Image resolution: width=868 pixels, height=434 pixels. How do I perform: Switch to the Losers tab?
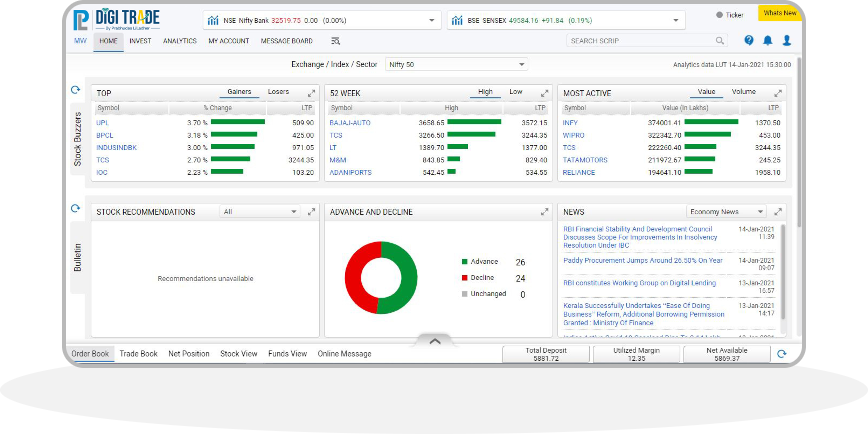tap(278, 92)
